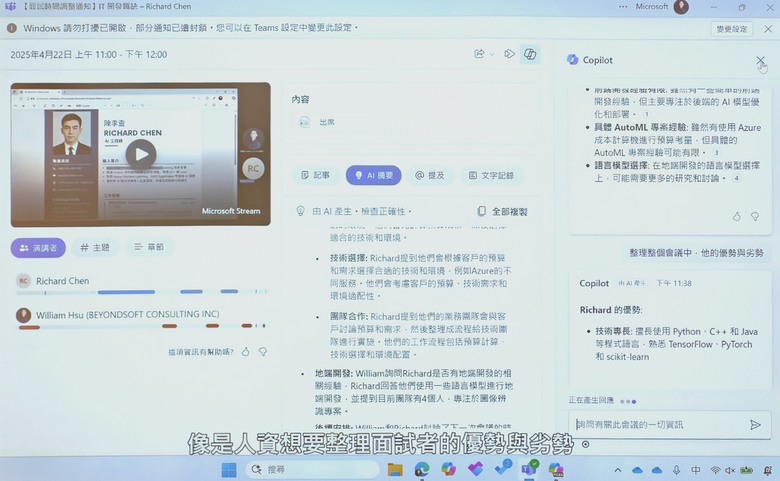
Task: Click the Teams app icon in title bar
Action: pyautogui.click(x=9, y=6)
